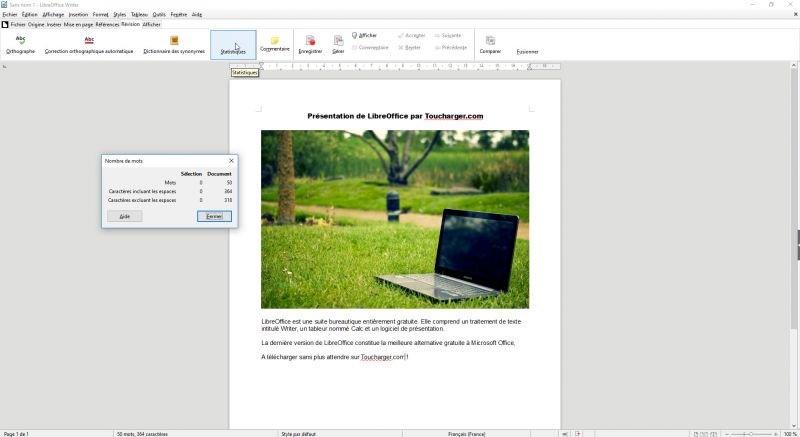Image resolution: width=800 pixels, height=437 pixels.
Task: Click Document column value 50 for Mots
Action: pyautogui.click(x=229, y=183)
